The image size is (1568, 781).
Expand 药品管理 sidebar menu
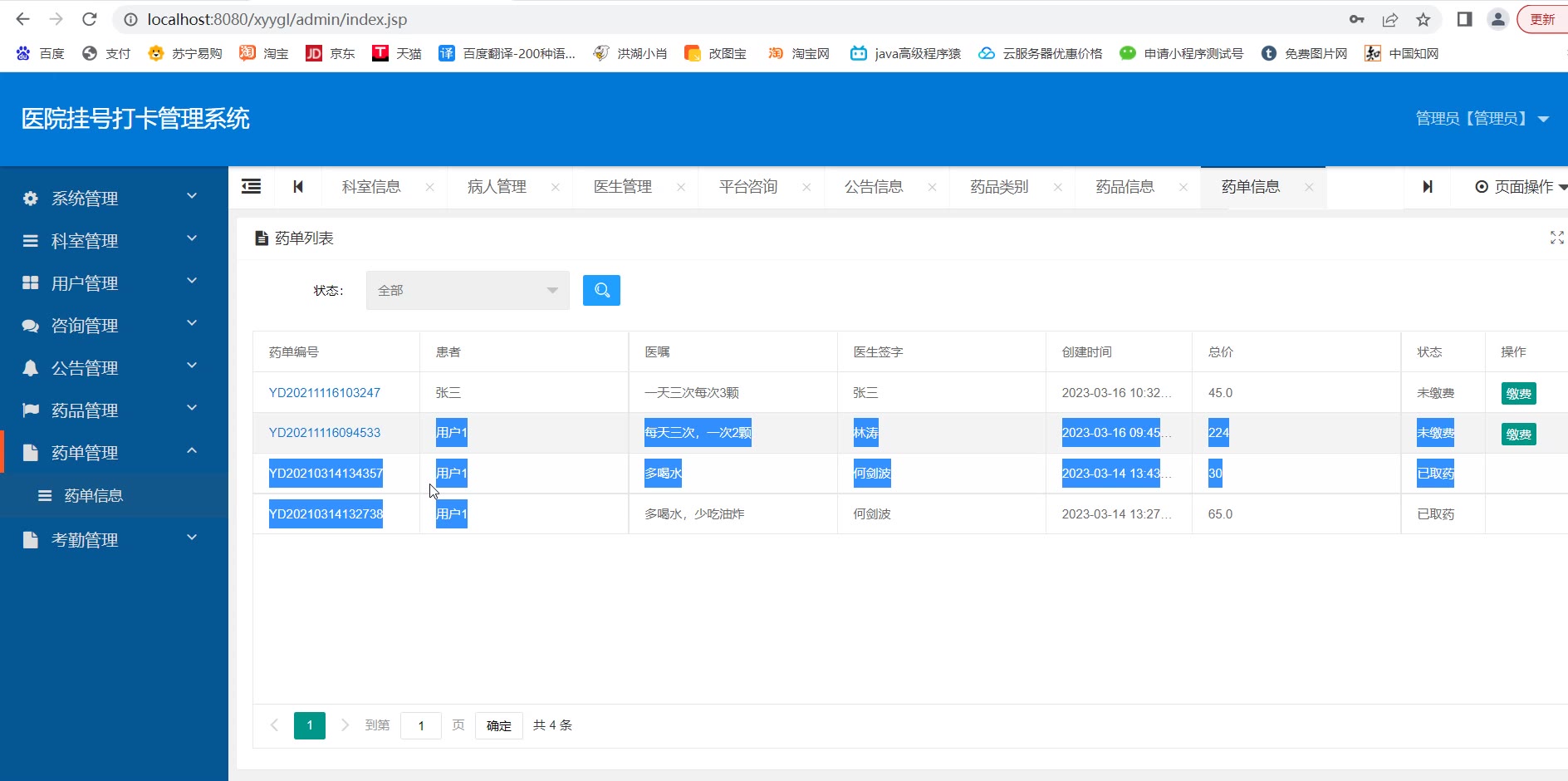(114, 410)
